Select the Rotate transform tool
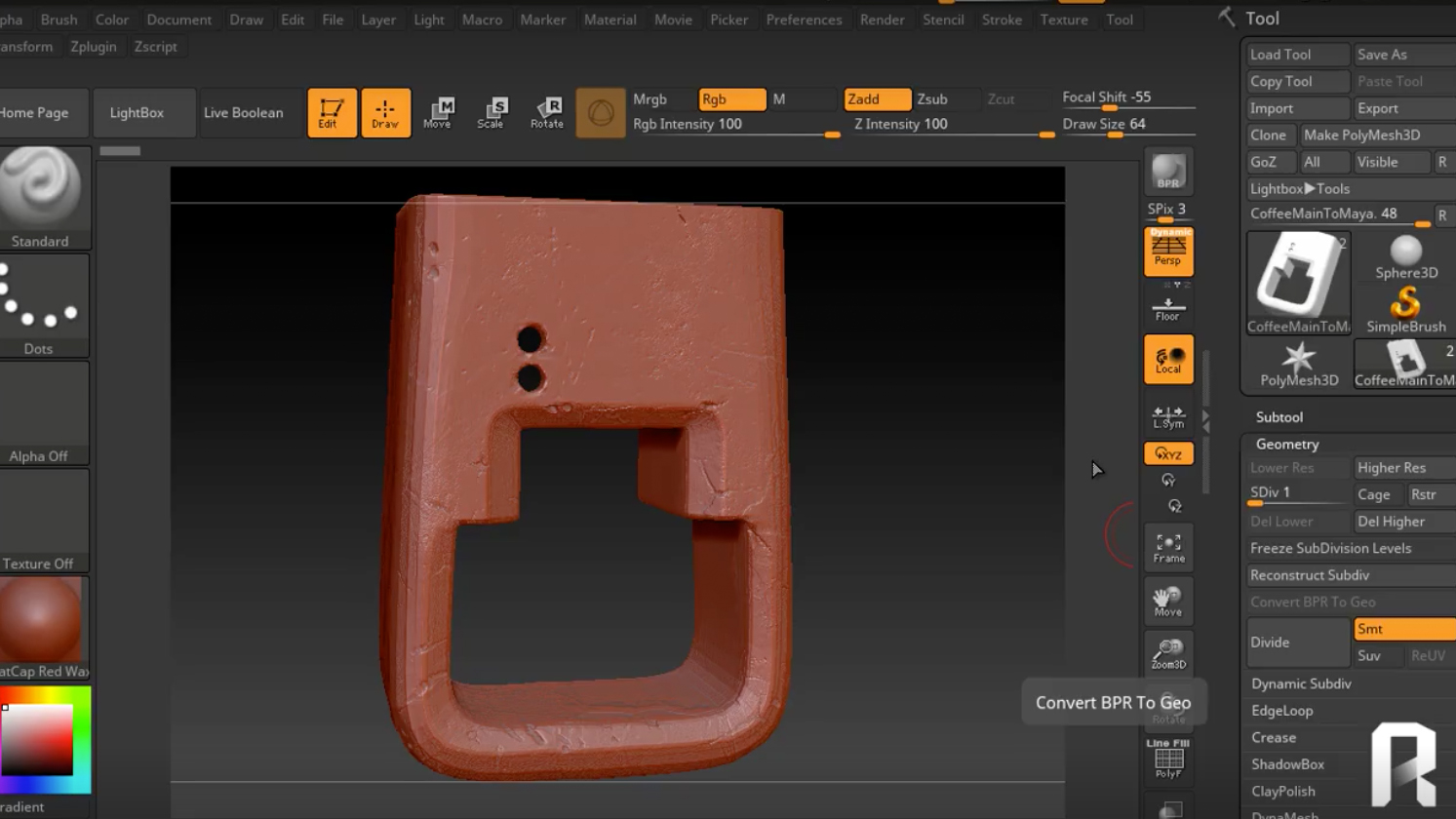Screen dimensions: 1456x819 tap(547, 112)
